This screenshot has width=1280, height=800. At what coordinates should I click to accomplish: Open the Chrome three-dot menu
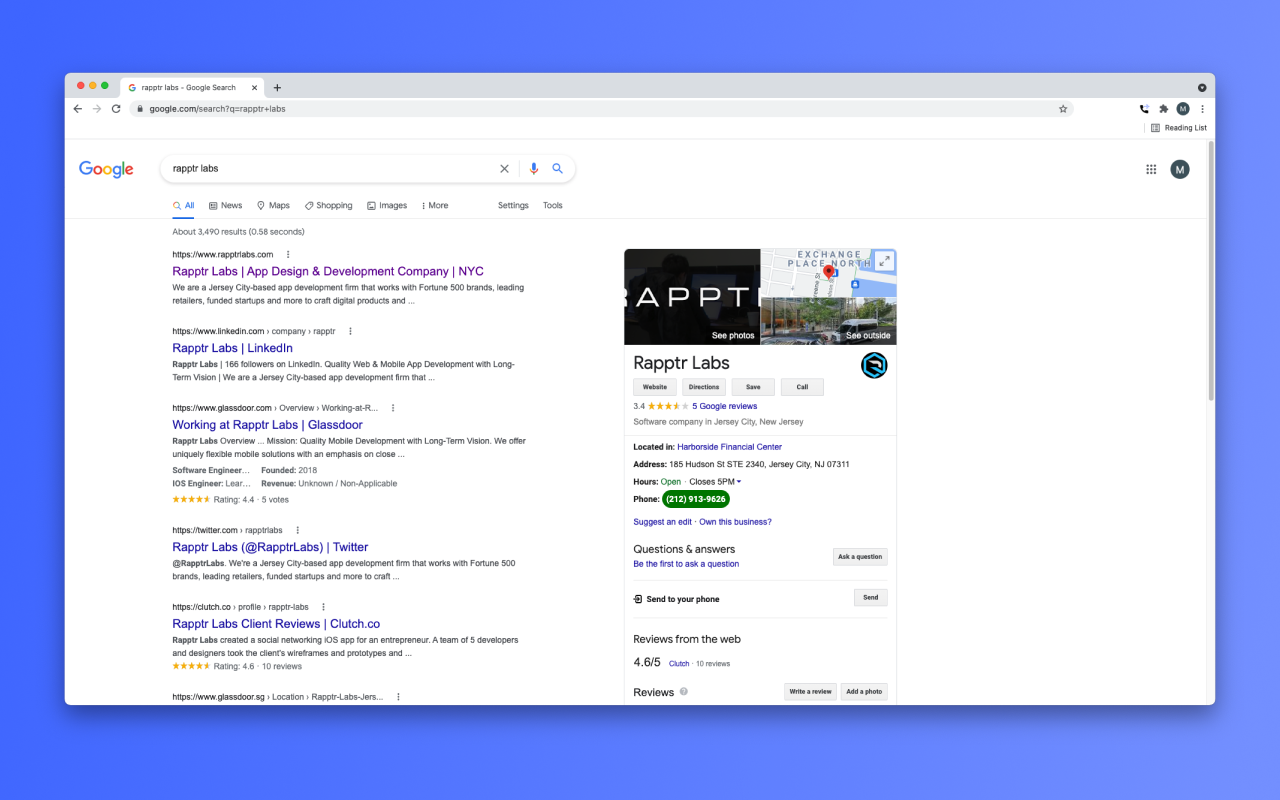click(1202, 109)
